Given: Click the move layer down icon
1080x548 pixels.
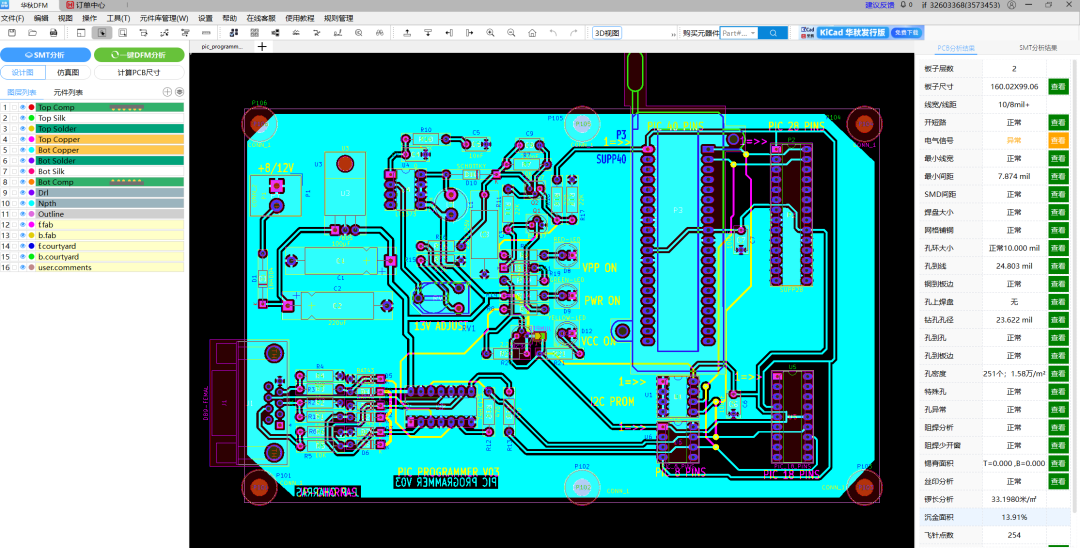Looking at the screenshot, I should coord(428,32).
